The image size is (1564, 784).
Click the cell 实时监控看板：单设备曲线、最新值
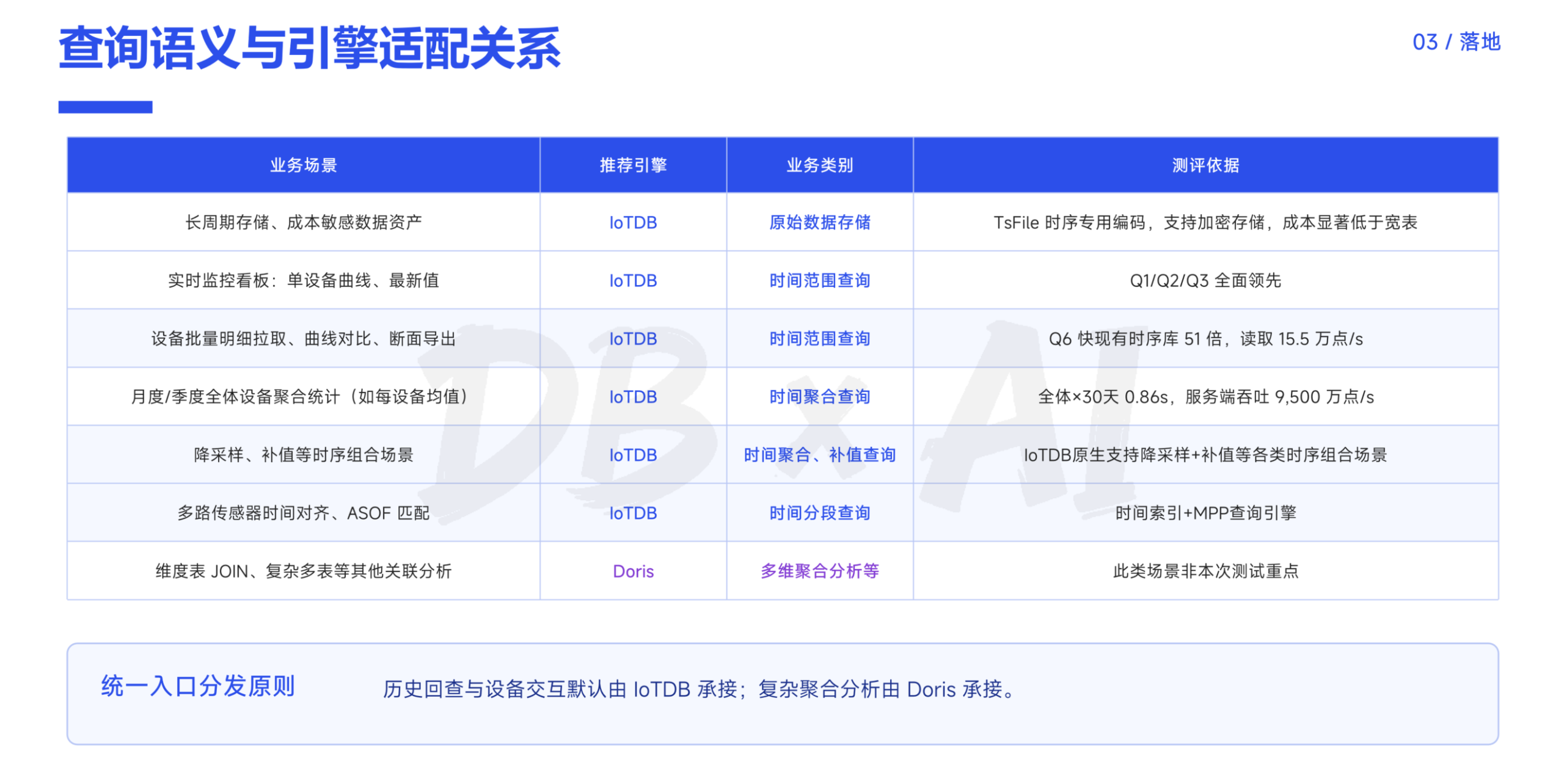pyautogui.click(x=303, y=280)
